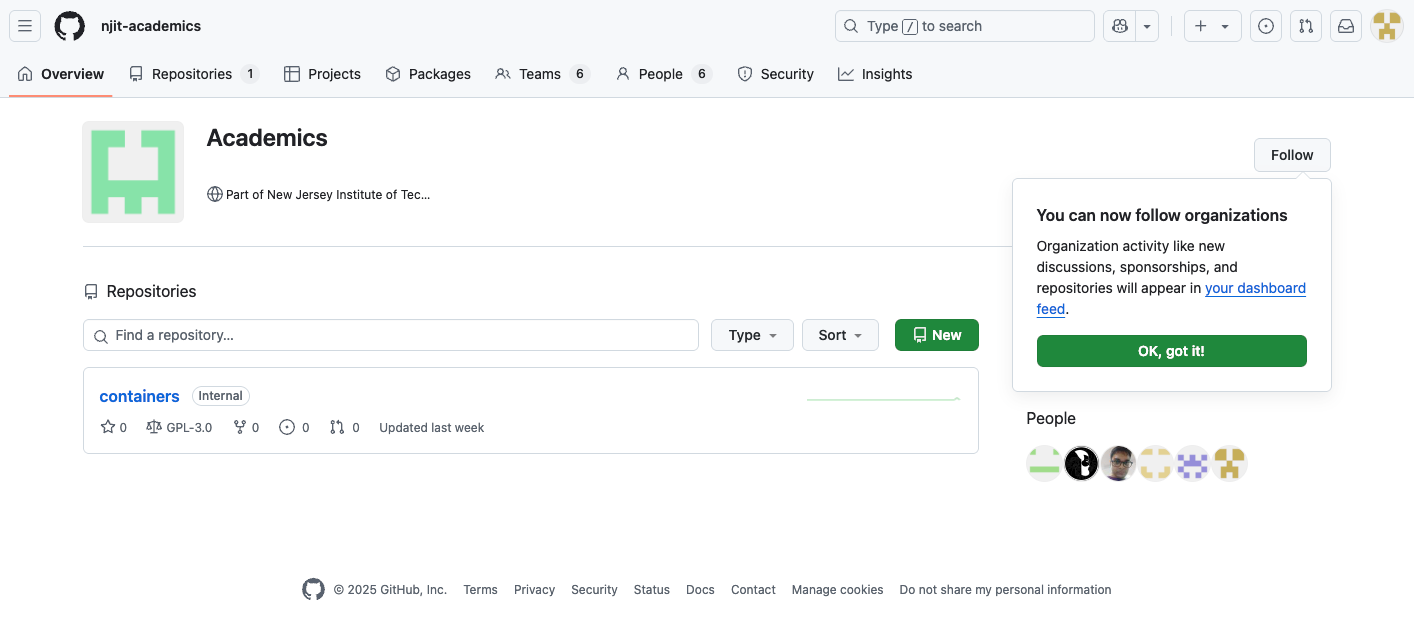
Task: Open notifications inbox icon
Action: click(x=1346, y=26)
